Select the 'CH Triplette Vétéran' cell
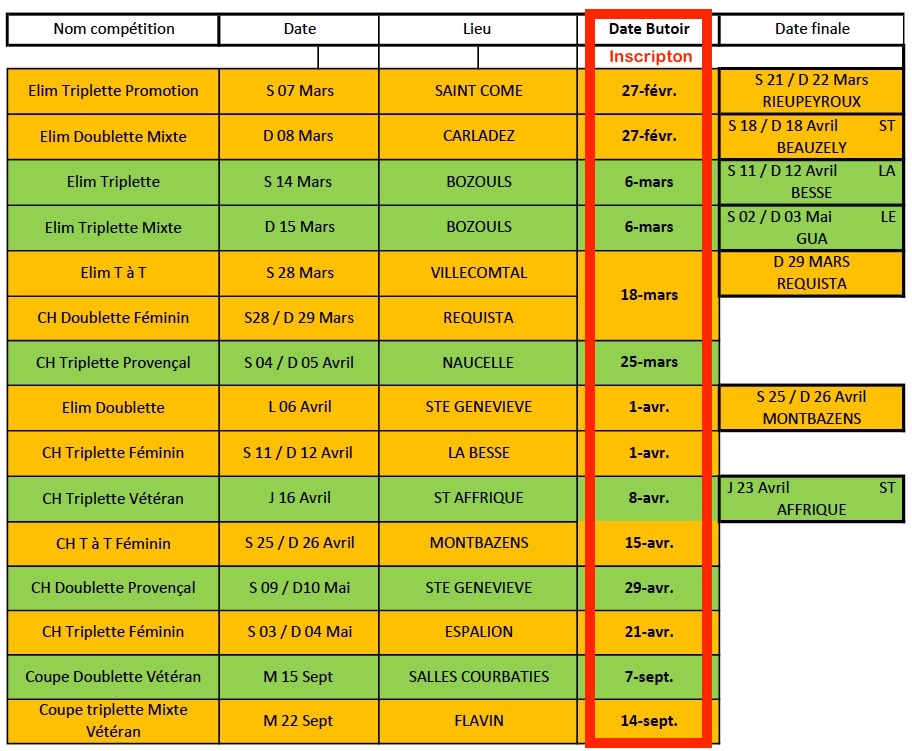Screen dimensions: 912x751 (113, 498)
